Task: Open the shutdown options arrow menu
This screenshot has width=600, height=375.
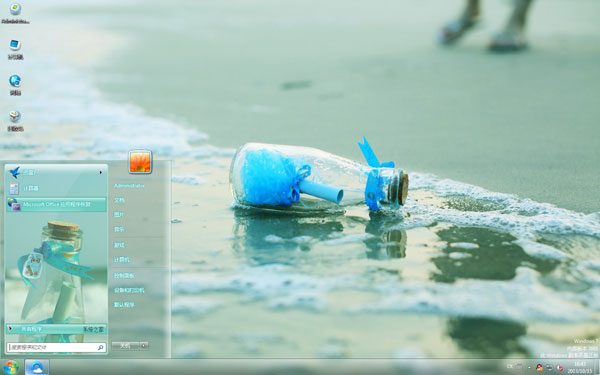Action: pos(144,346)
